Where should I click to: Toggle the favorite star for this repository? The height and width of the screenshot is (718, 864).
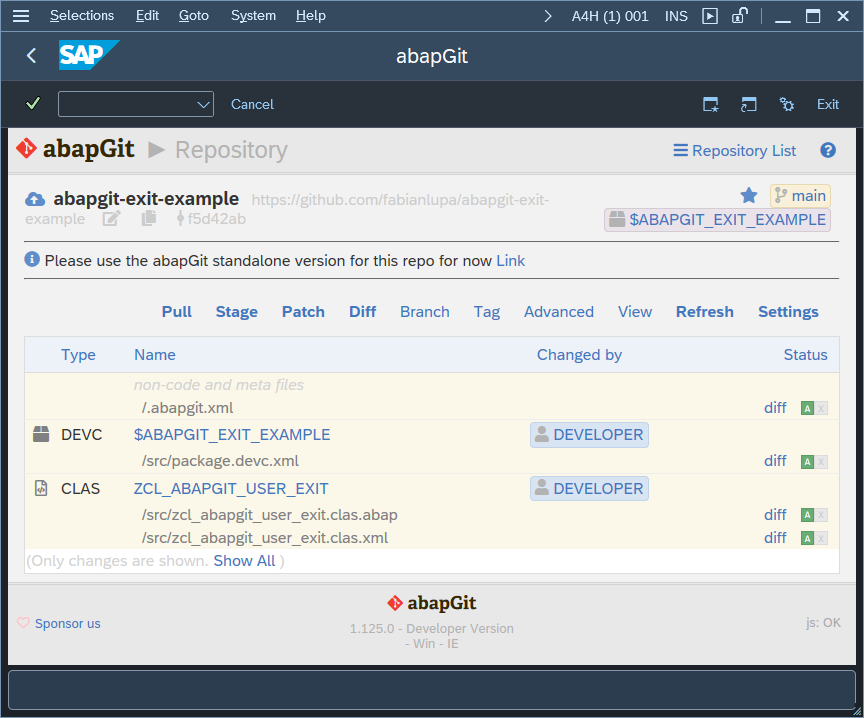(x=749, y=196)
